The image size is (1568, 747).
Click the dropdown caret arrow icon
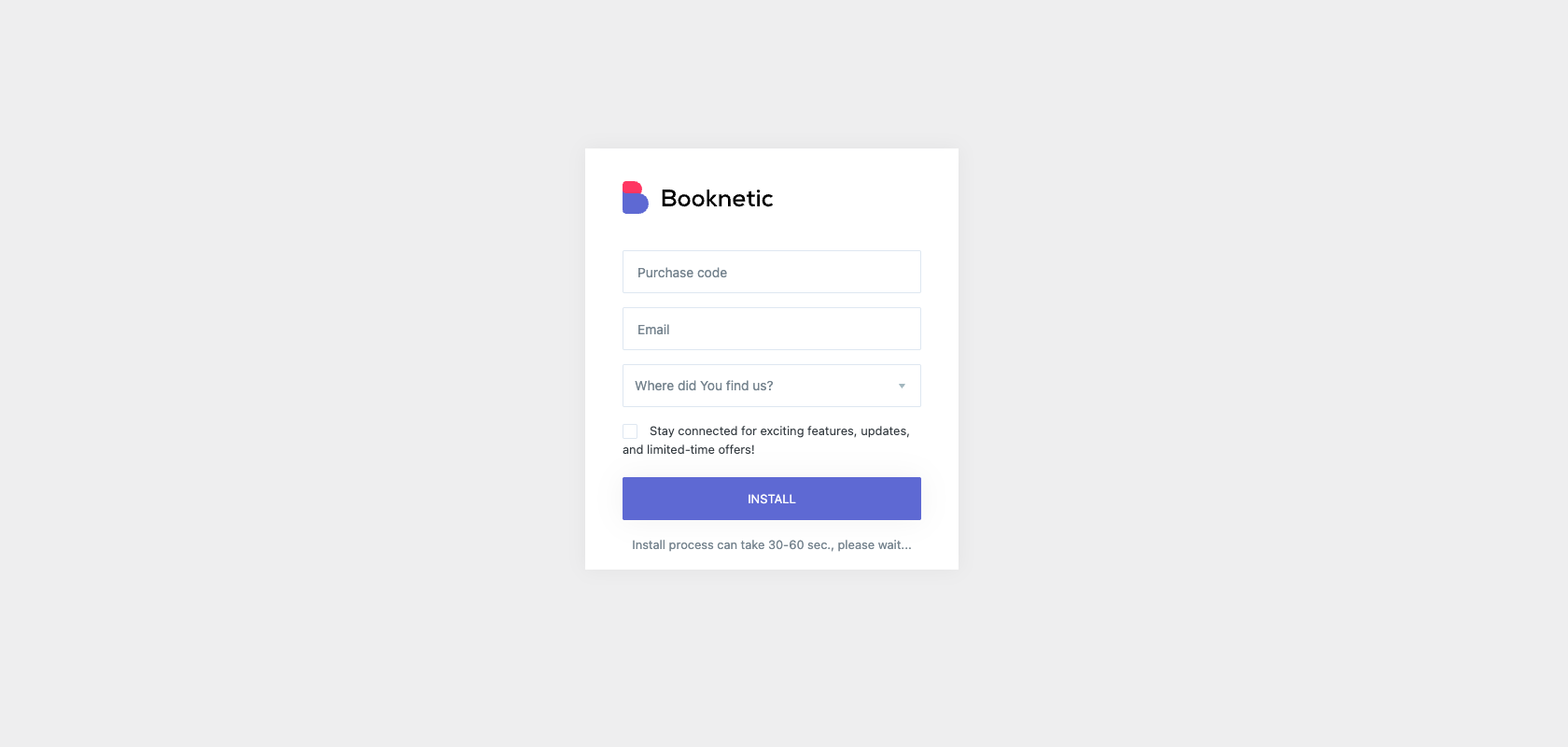click(x=902, y=386)
